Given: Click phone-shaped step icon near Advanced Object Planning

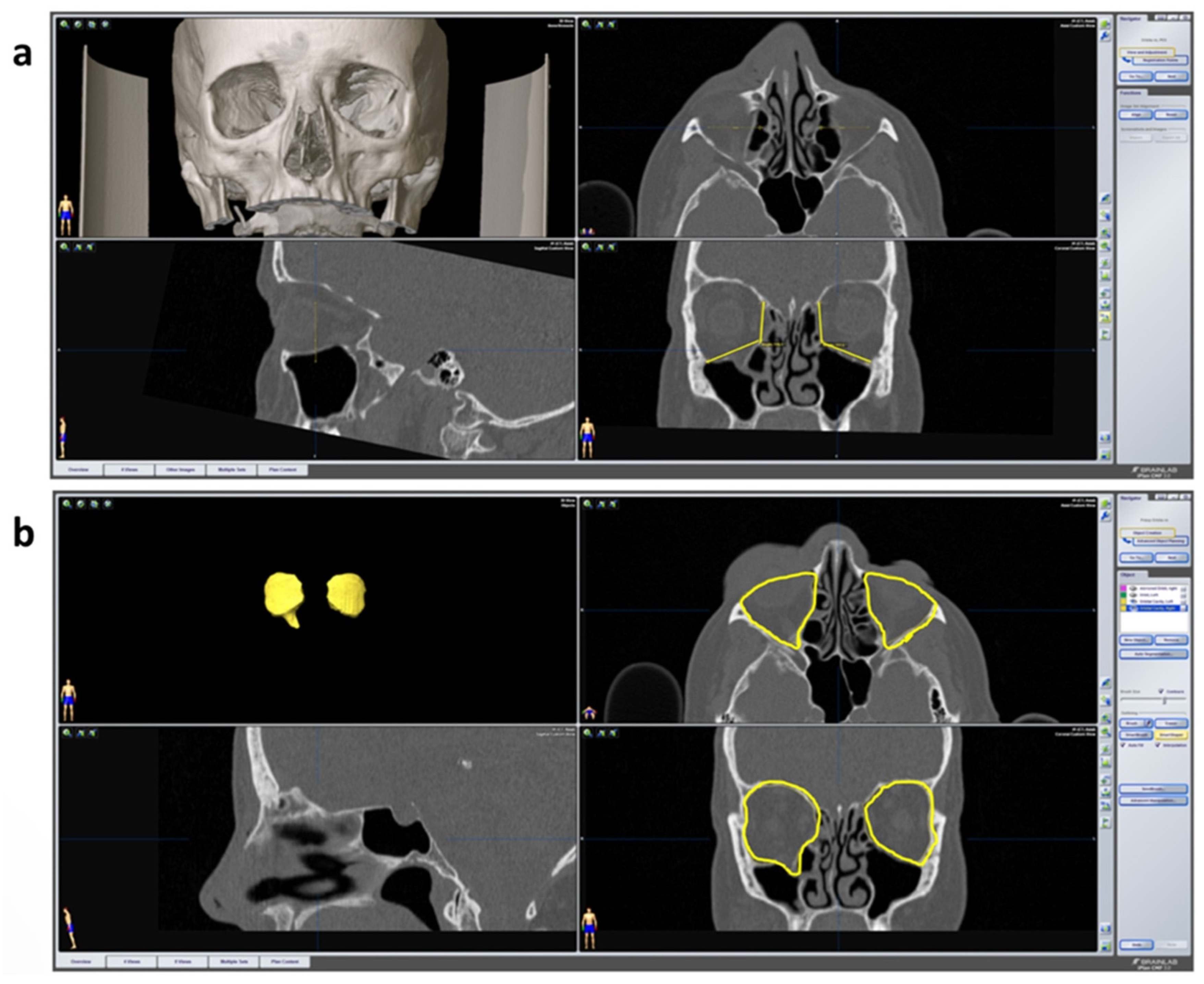Looking at the screenshot, I should pos(1126,540).
